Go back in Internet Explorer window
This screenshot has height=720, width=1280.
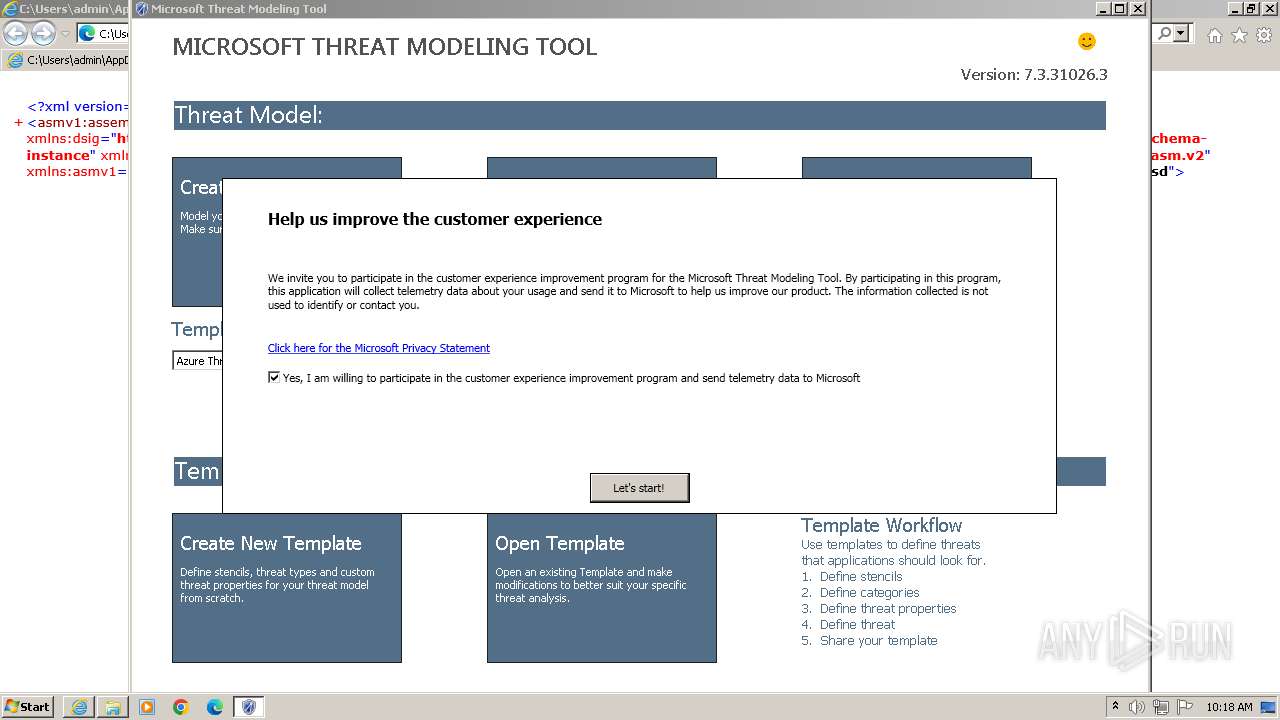15,33
